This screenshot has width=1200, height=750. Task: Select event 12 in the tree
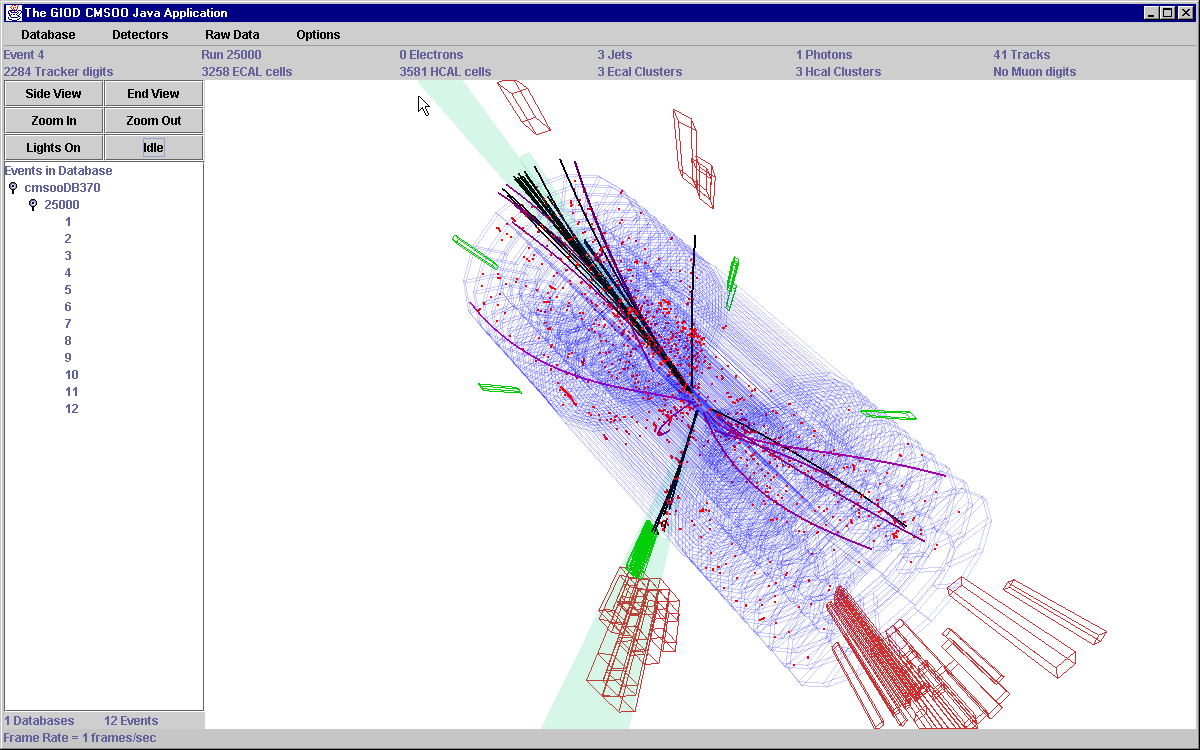(71, 408)
